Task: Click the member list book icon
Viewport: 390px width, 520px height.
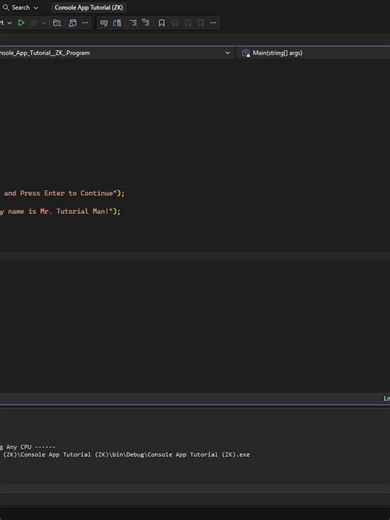Action: click(x=117, y=23)
